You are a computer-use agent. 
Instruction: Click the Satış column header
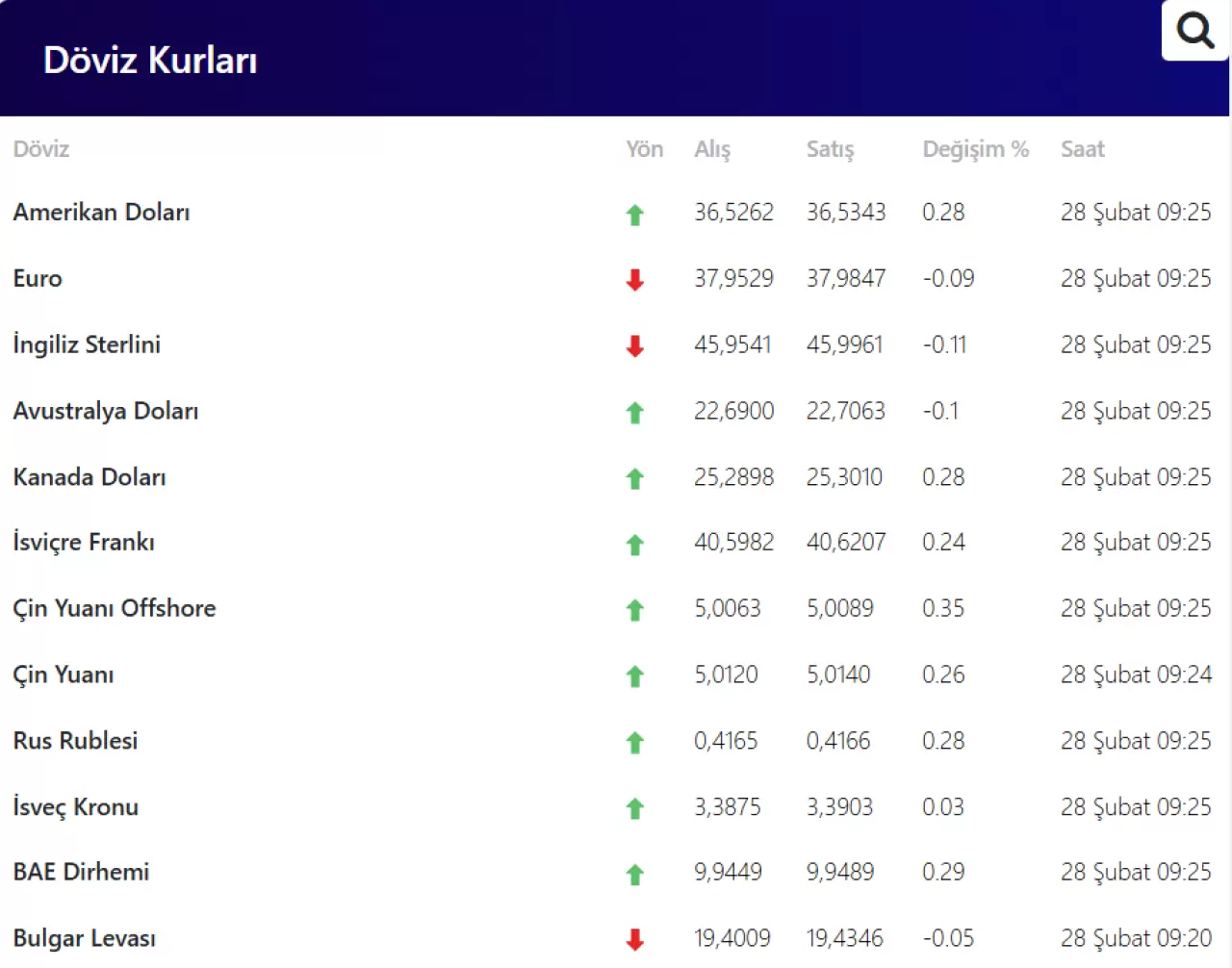point(830,149)
